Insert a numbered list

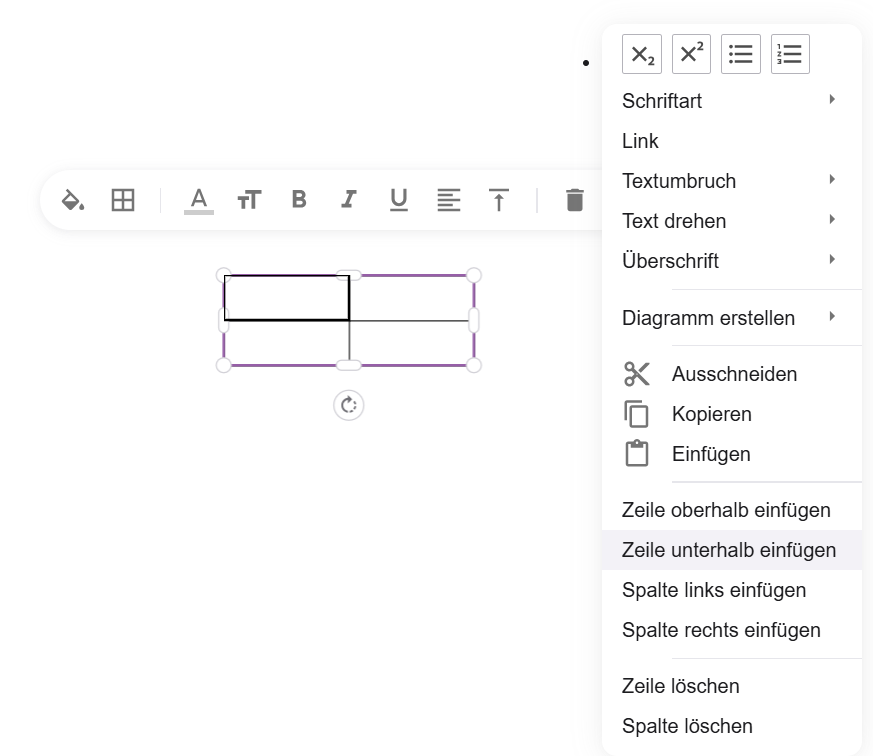(x=790, y=54)
